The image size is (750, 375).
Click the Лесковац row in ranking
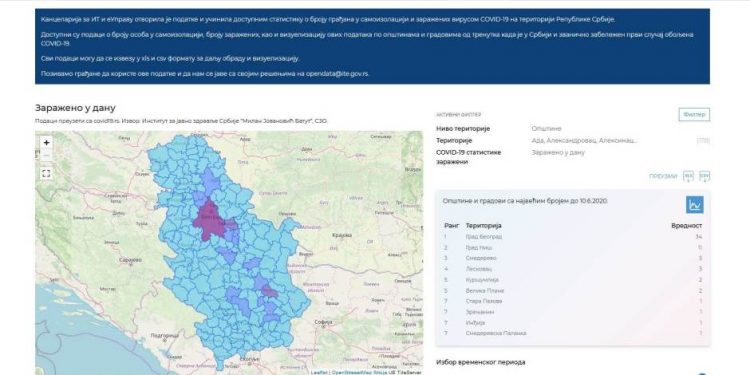(573, 269)
